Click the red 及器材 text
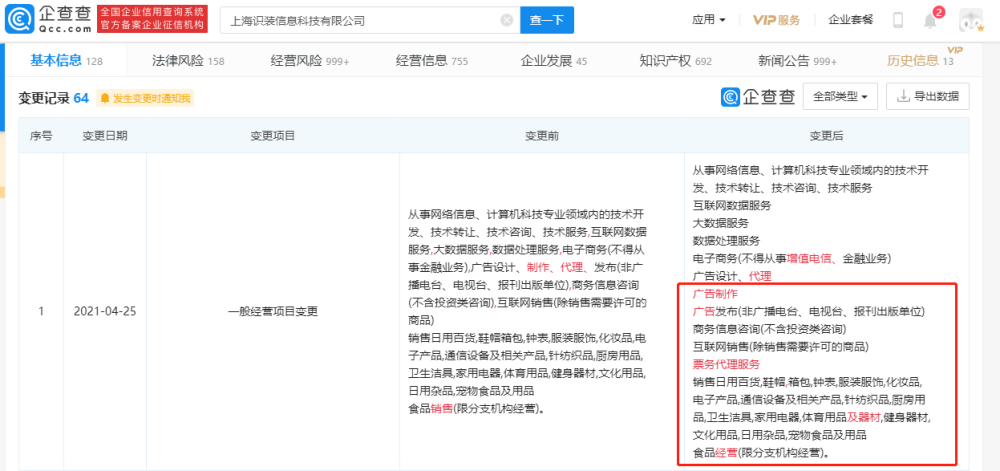The width and height of the screenshot is (1000, 471). 864,417
